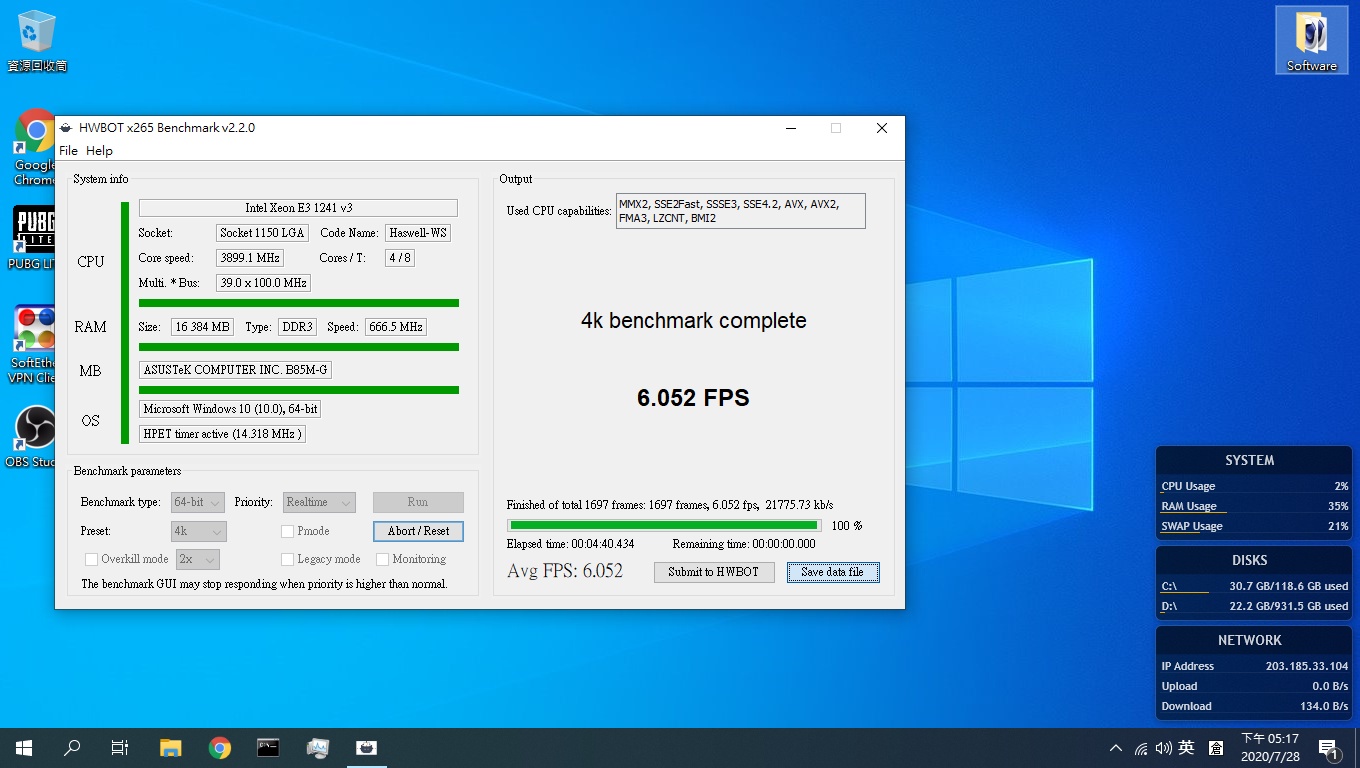The height and width of the screenshot is (768, 1360).
Task: Toggle the Pmode checkbox
Action: [288, 531]
